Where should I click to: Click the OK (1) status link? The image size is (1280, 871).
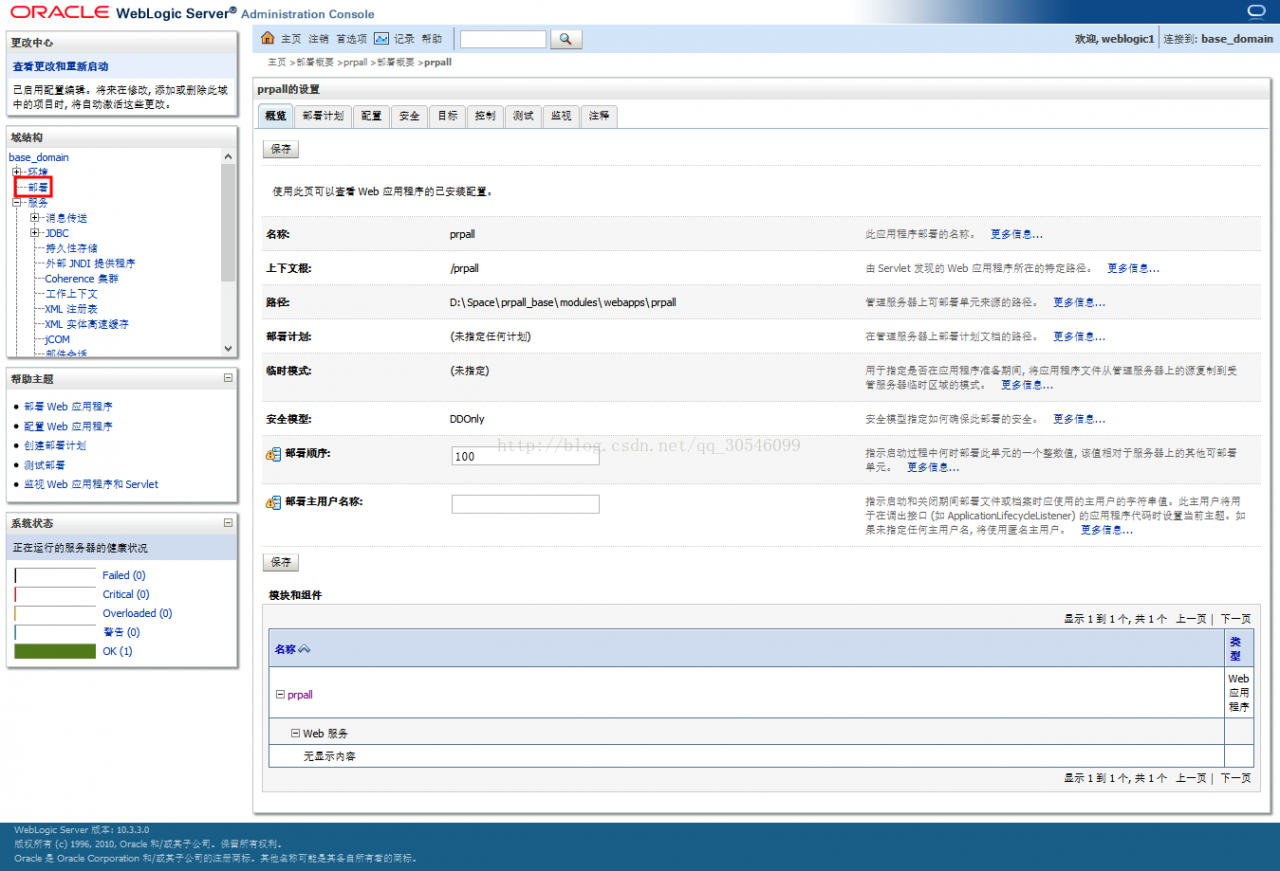coord(117,651)
